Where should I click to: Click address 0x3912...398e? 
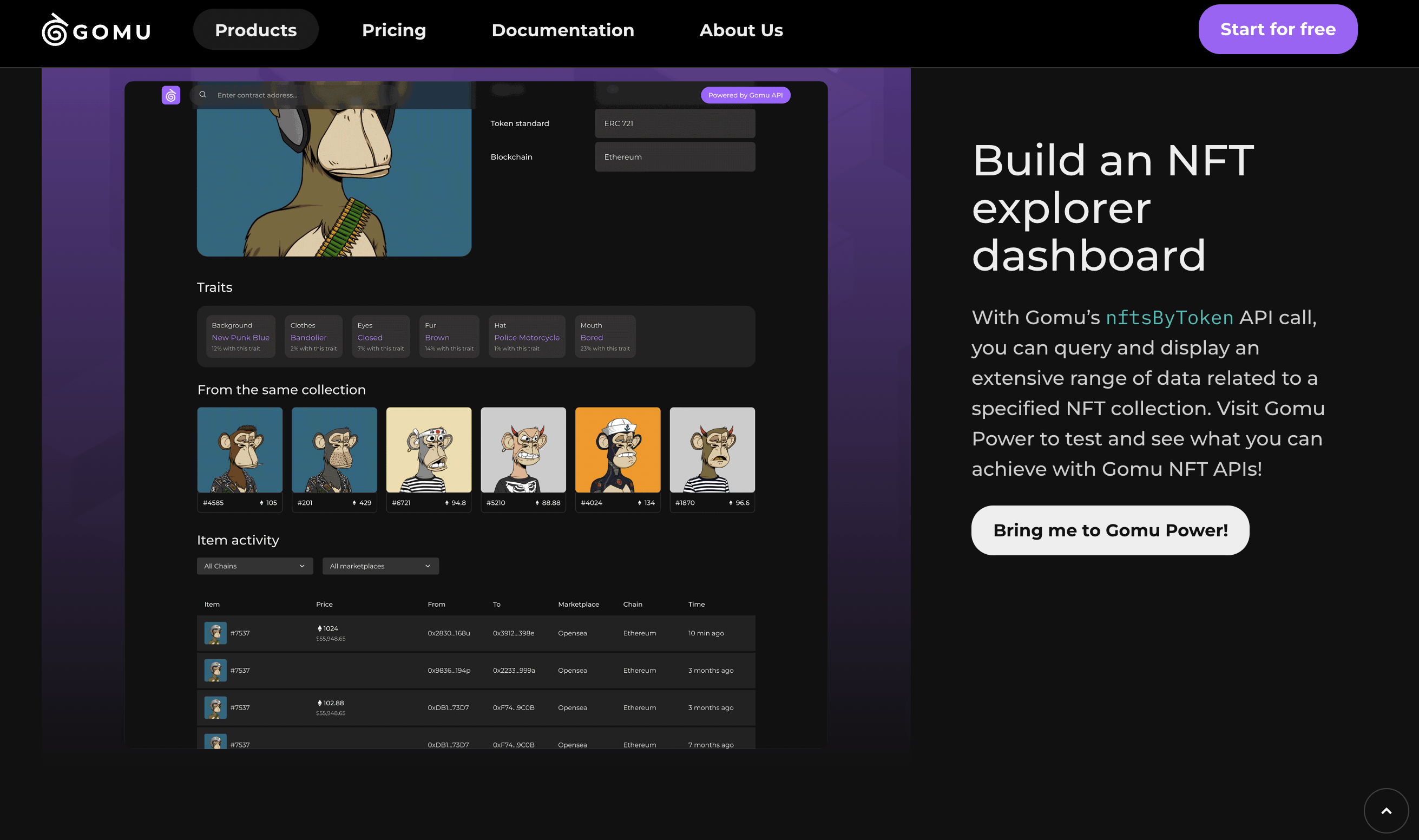514,633
